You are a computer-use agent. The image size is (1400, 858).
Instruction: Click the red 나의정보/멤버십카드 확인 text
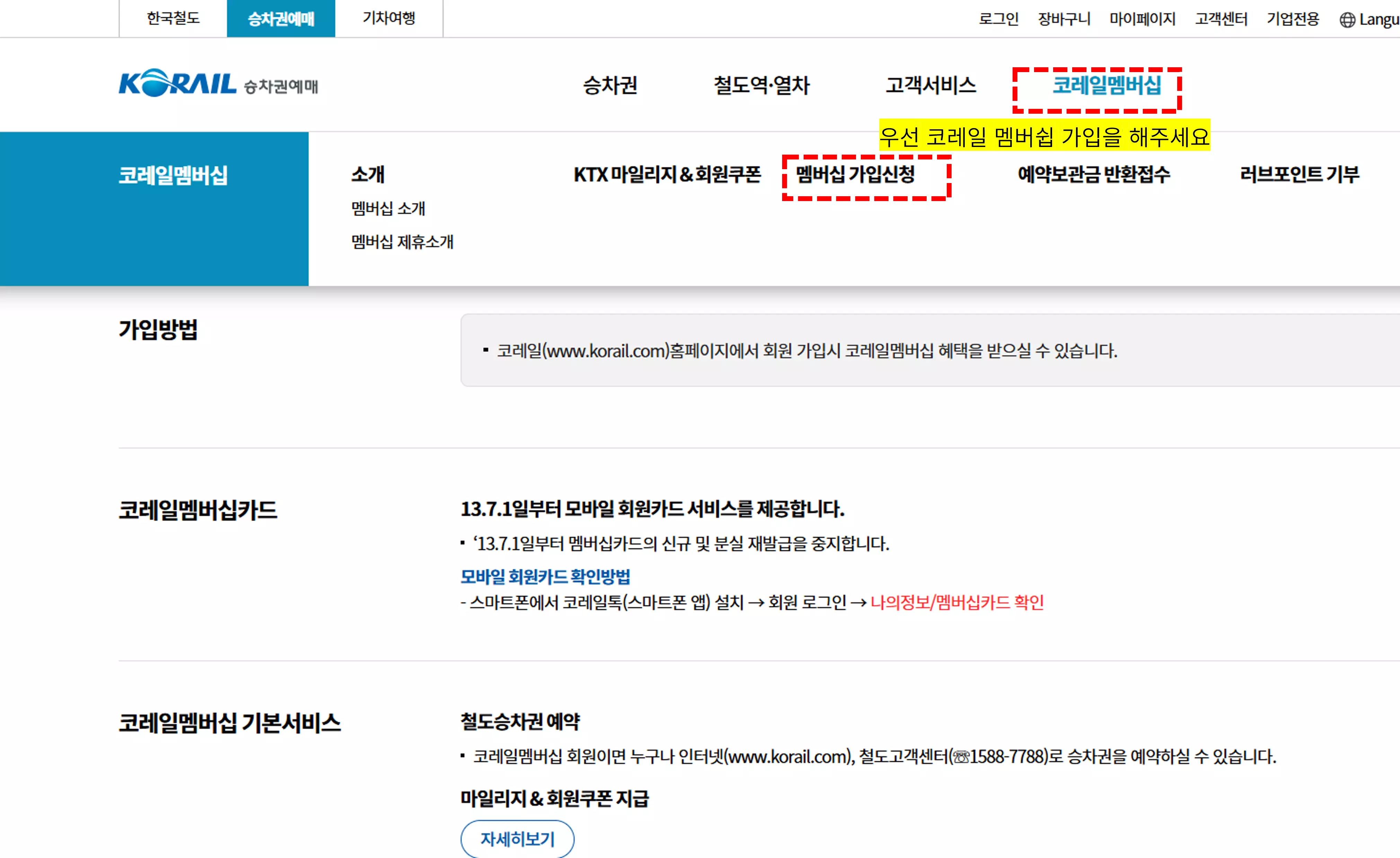(957, 602)
